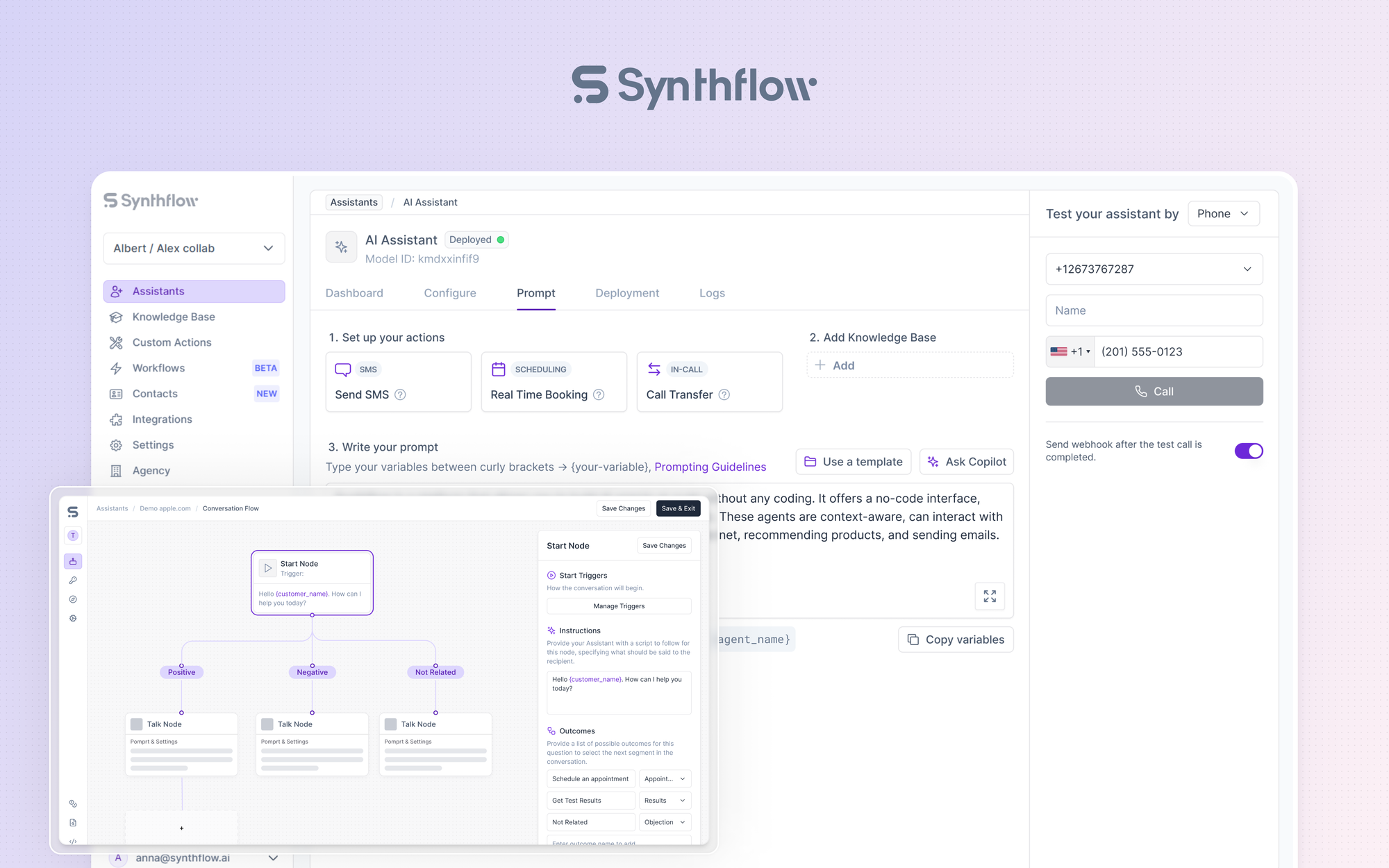Click the Positive outcome node
The width and height of the screenshot is (1389, 868).
(x=182, y=671)
